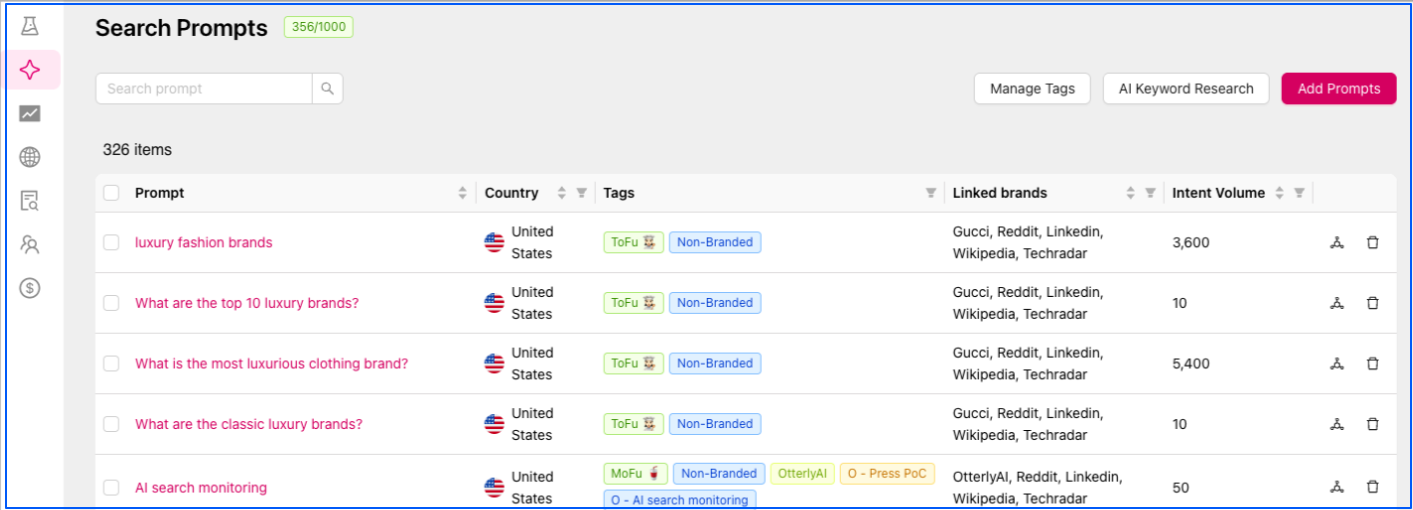Open the AI search monitoring prompt link
Image resolution: width=1413 pixels, height=510 pixels.
[x=201, y=488]
